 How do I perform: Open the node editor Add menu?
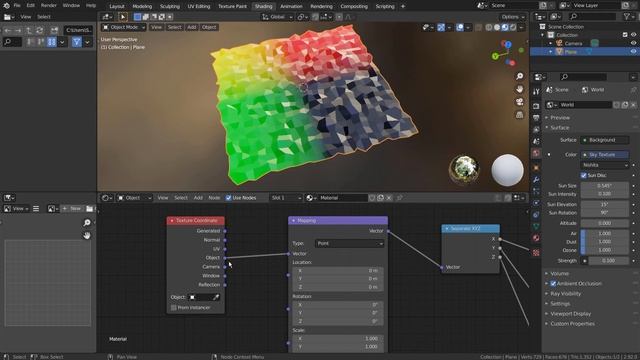pyautogui.click(x=198, y=198)
